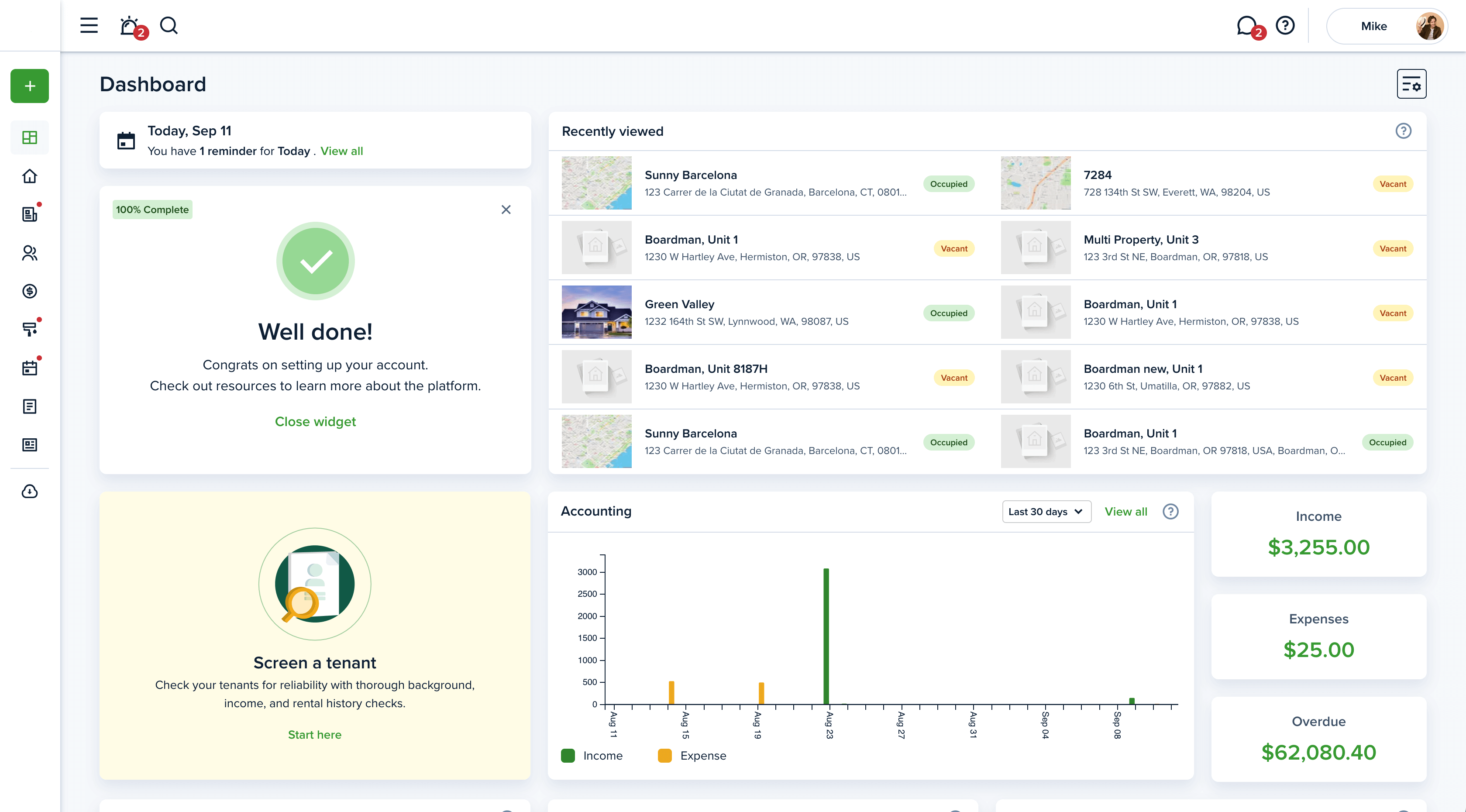Select Dashboard grid icon in sidebar
This screenshot has width=1466, height=812.
(30, 138)
